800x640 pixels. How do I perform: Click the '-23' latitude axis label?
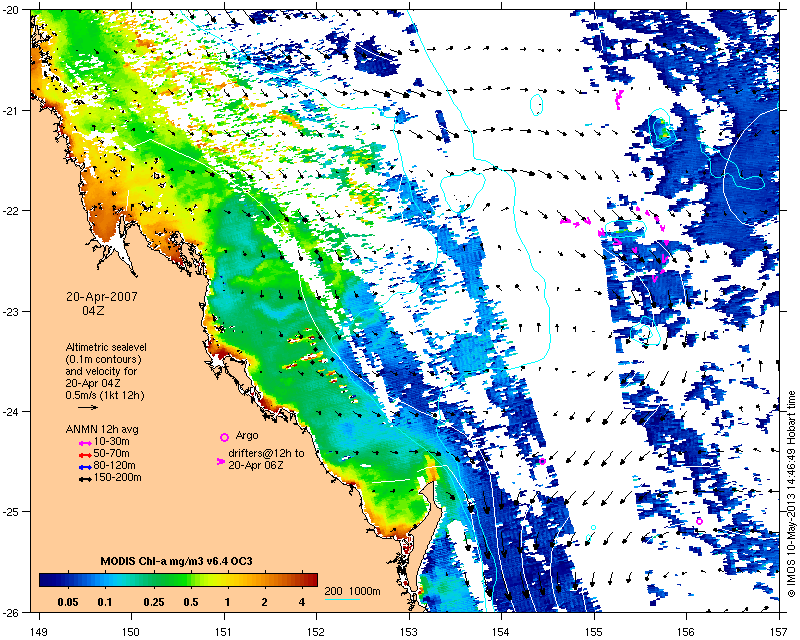(x=10, y=311)
